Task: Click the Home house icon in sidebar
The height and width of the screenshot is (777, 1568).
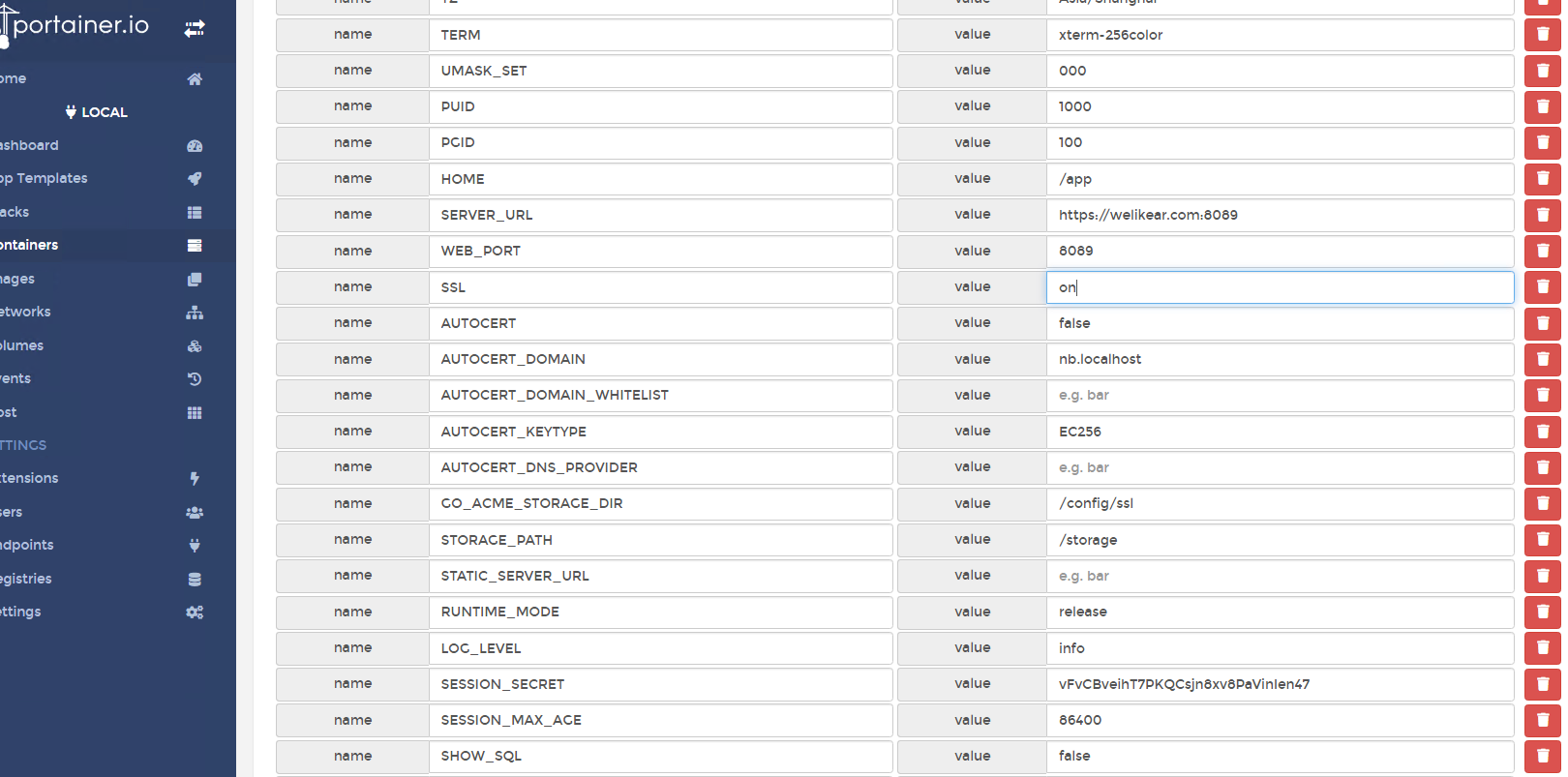Action: click(x=195, y=79)
